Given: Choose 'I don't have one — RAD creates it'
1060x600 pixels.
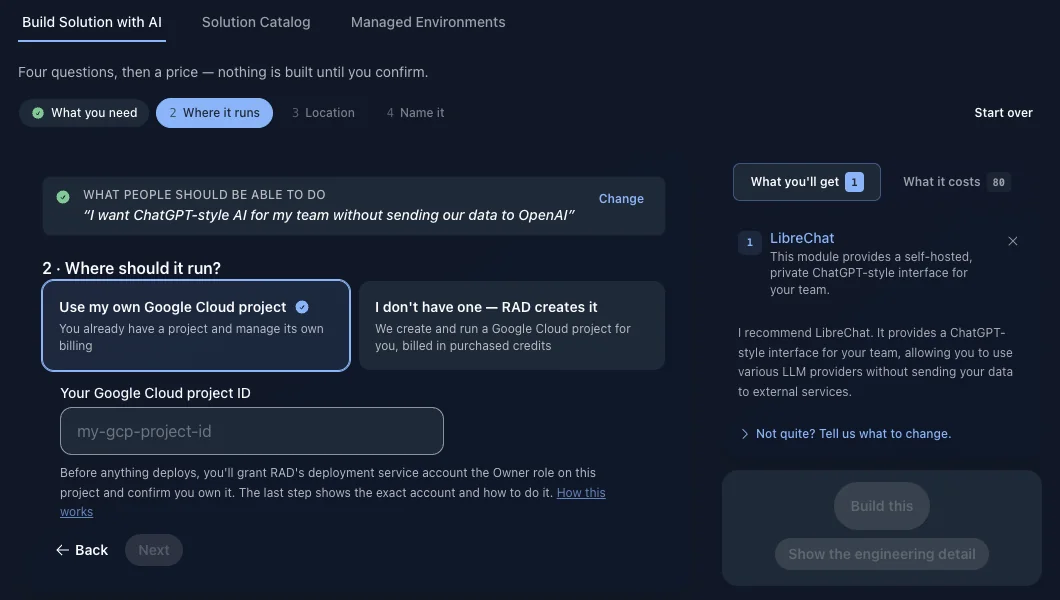Looking at the screenshot, I should click(x=512, y=326).
